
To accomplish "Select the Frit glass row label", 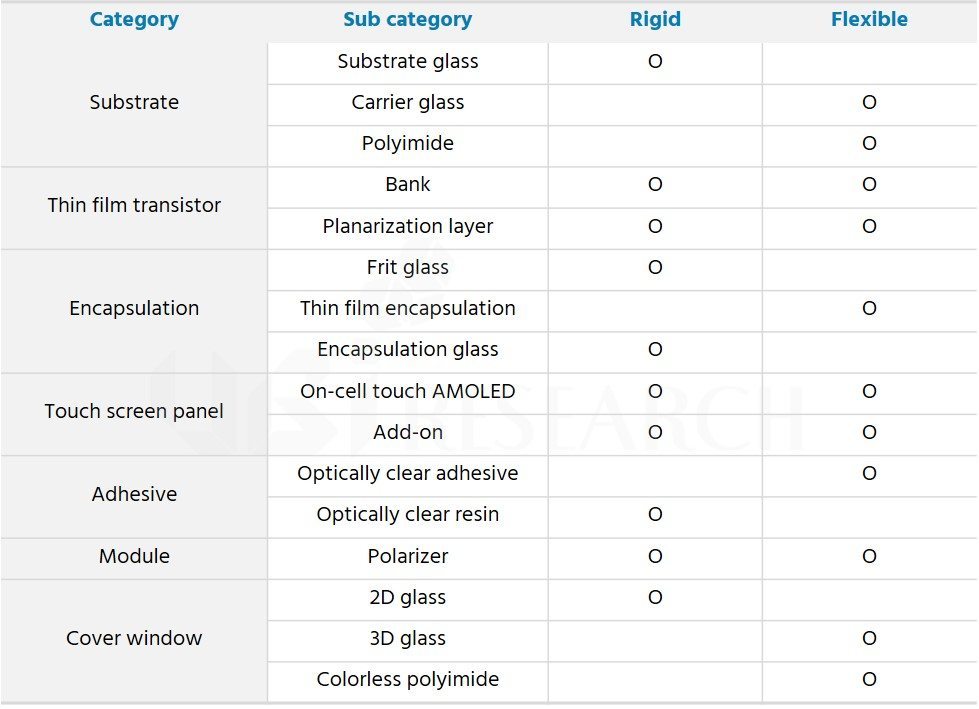I will click(x=408, y=268).
